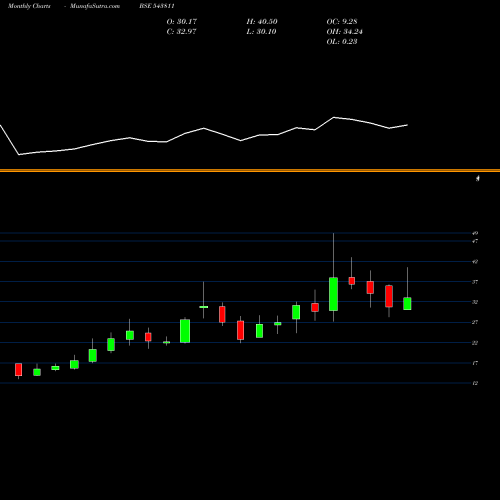Click the 'OL: 0.23' value
The image size is (500, 500).
pos(342,41)
